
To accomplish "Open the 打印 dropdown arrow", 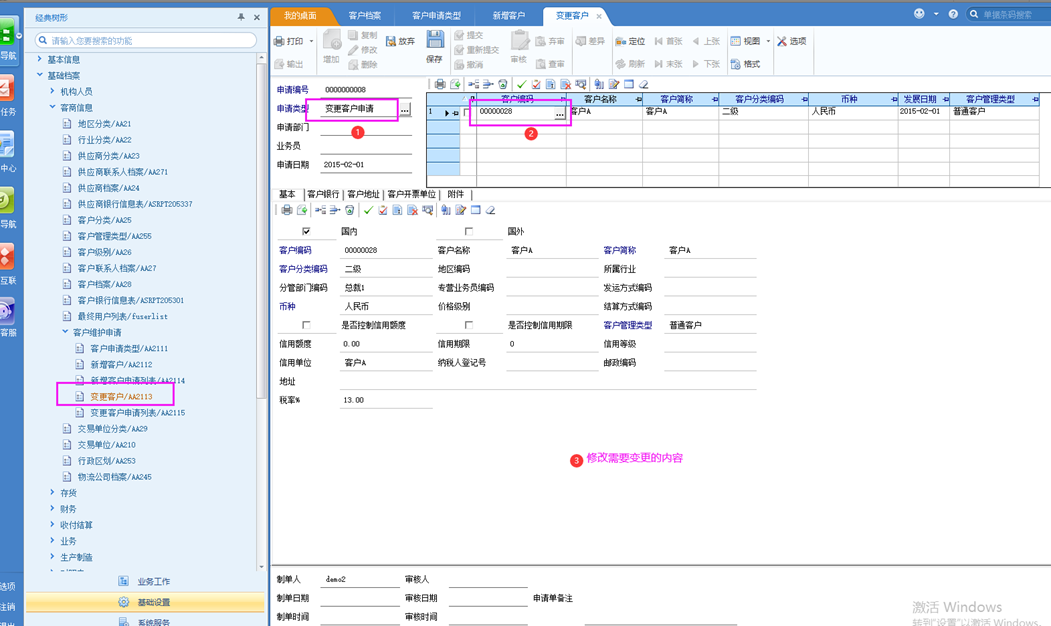I will point(311,42).
